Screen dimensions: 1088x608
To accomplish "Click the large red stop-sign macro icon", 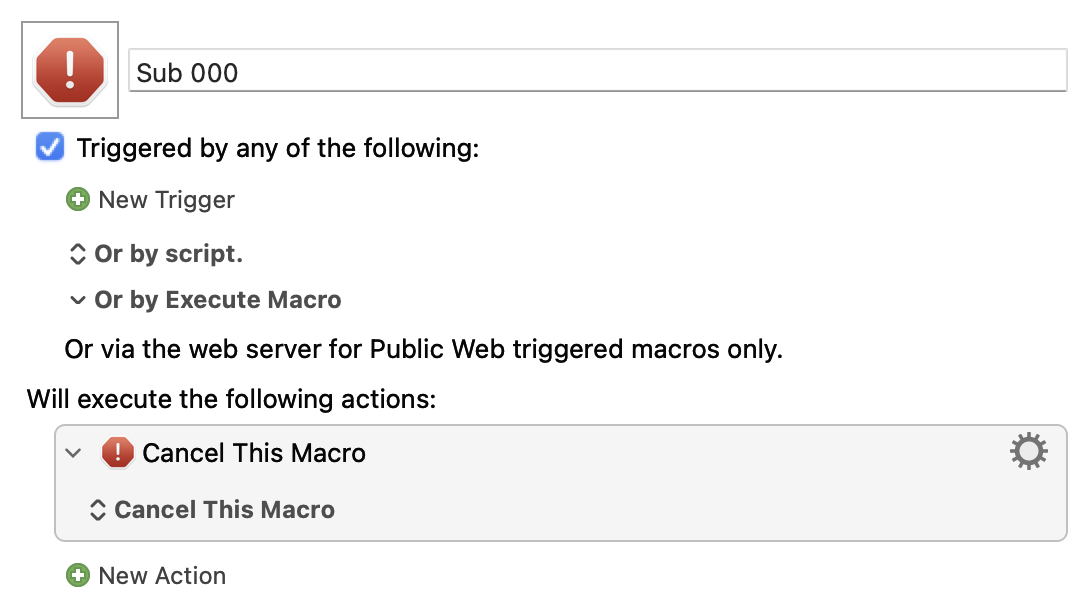I will pyautogui.click(x=70, y=70).
